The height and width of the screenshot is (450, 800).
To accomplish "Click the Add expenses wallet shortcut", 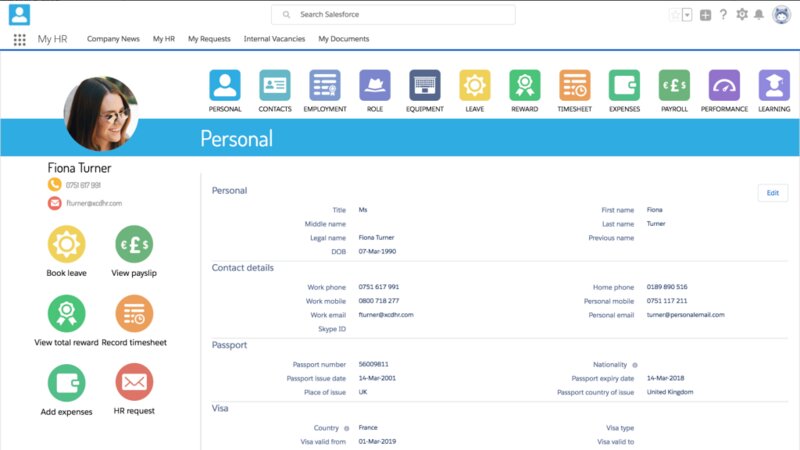I will 67,383.
